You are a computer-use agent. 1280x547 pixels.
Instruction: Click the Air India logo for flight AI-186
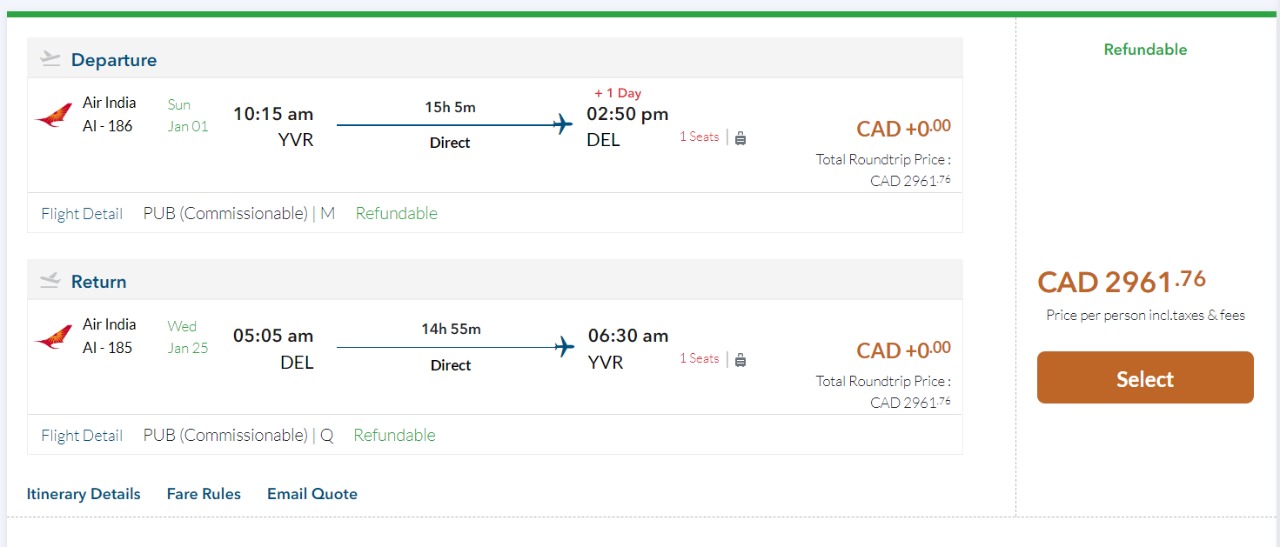click(x=53, y=115)
